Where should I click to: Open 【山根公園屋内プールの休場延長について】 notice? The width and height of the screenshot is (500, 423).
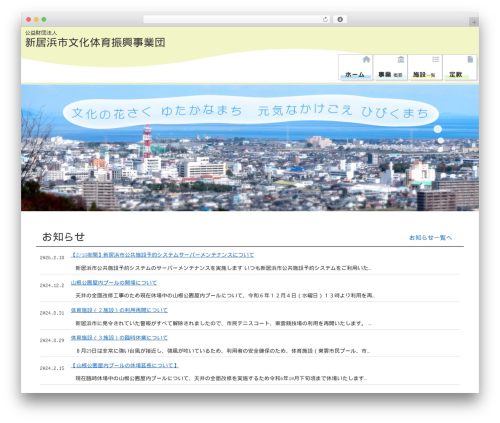point(125,366)
